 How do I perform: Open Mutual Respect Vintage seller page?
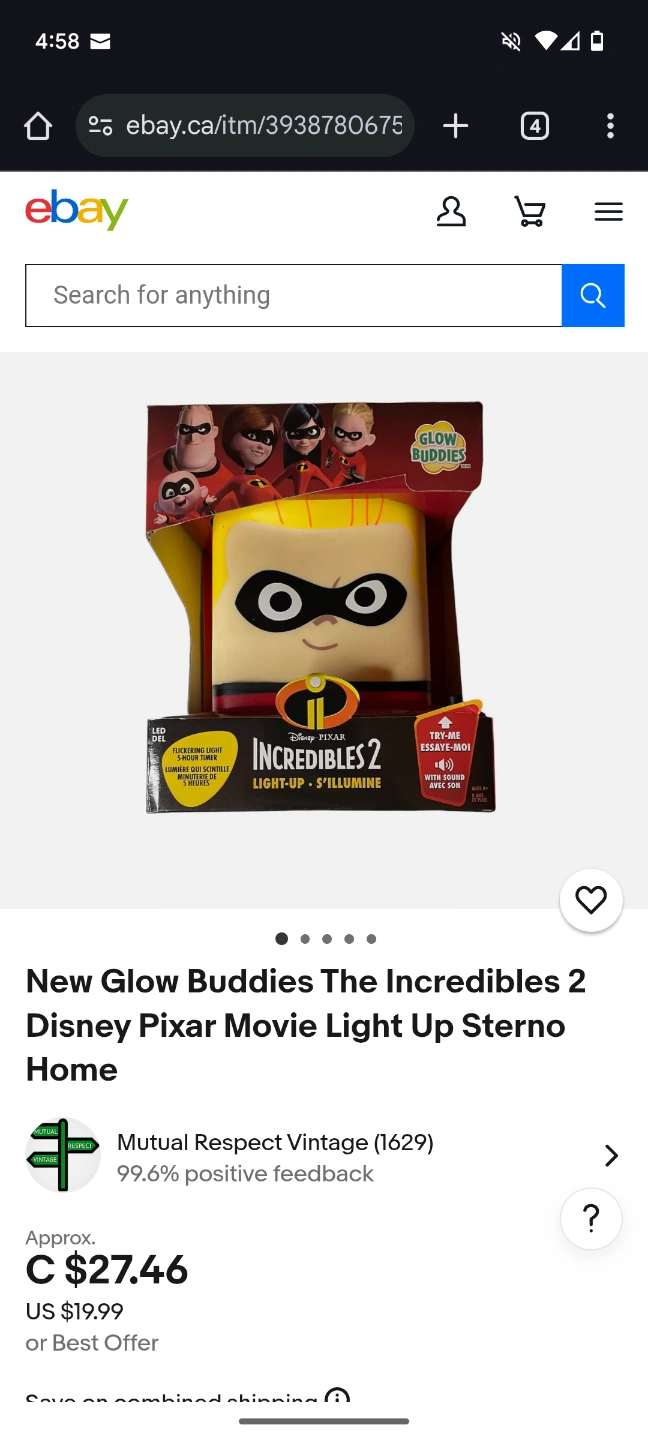275,1142
